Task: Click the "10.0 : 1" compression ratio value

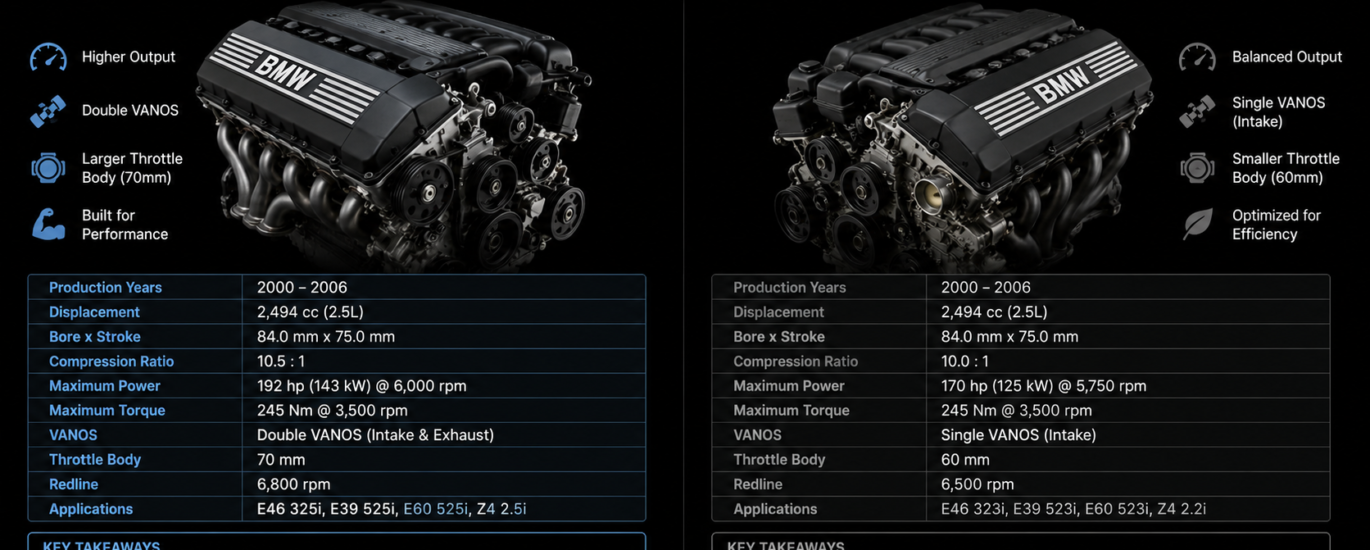Action: (x=965, y=361)
